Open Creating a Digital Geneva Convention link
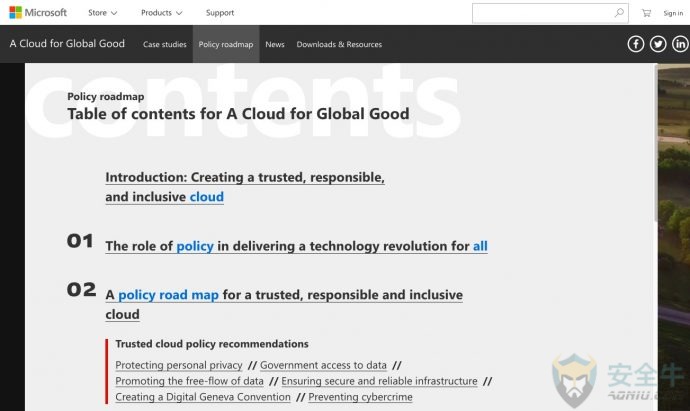The height and width of the screenshot is (411, 690). click(x=203, y=397)
